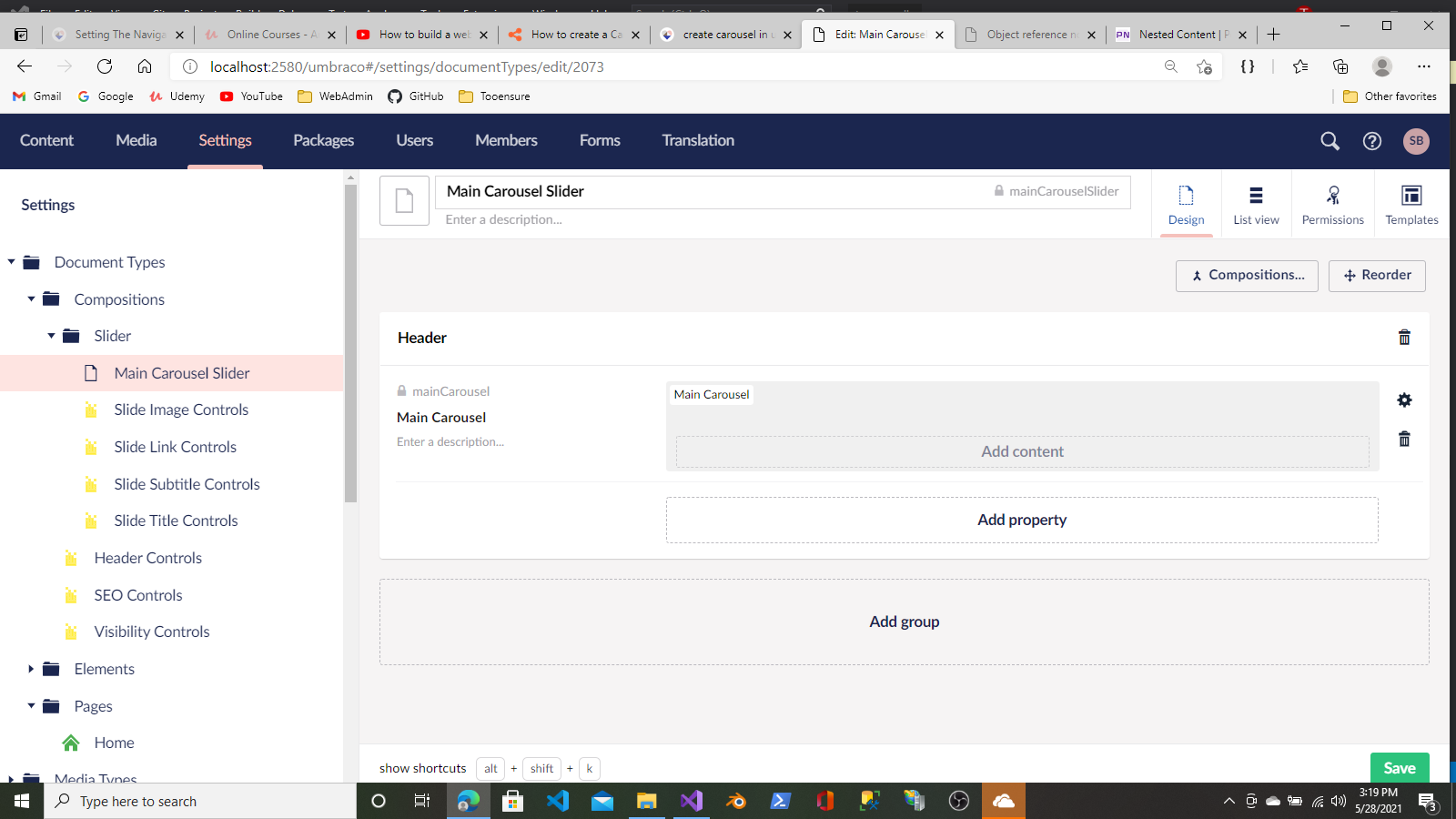Expand the Elements folder
Image resolution: width=1456 pixels, height=819 pixels.
click(x=31, y=669)
